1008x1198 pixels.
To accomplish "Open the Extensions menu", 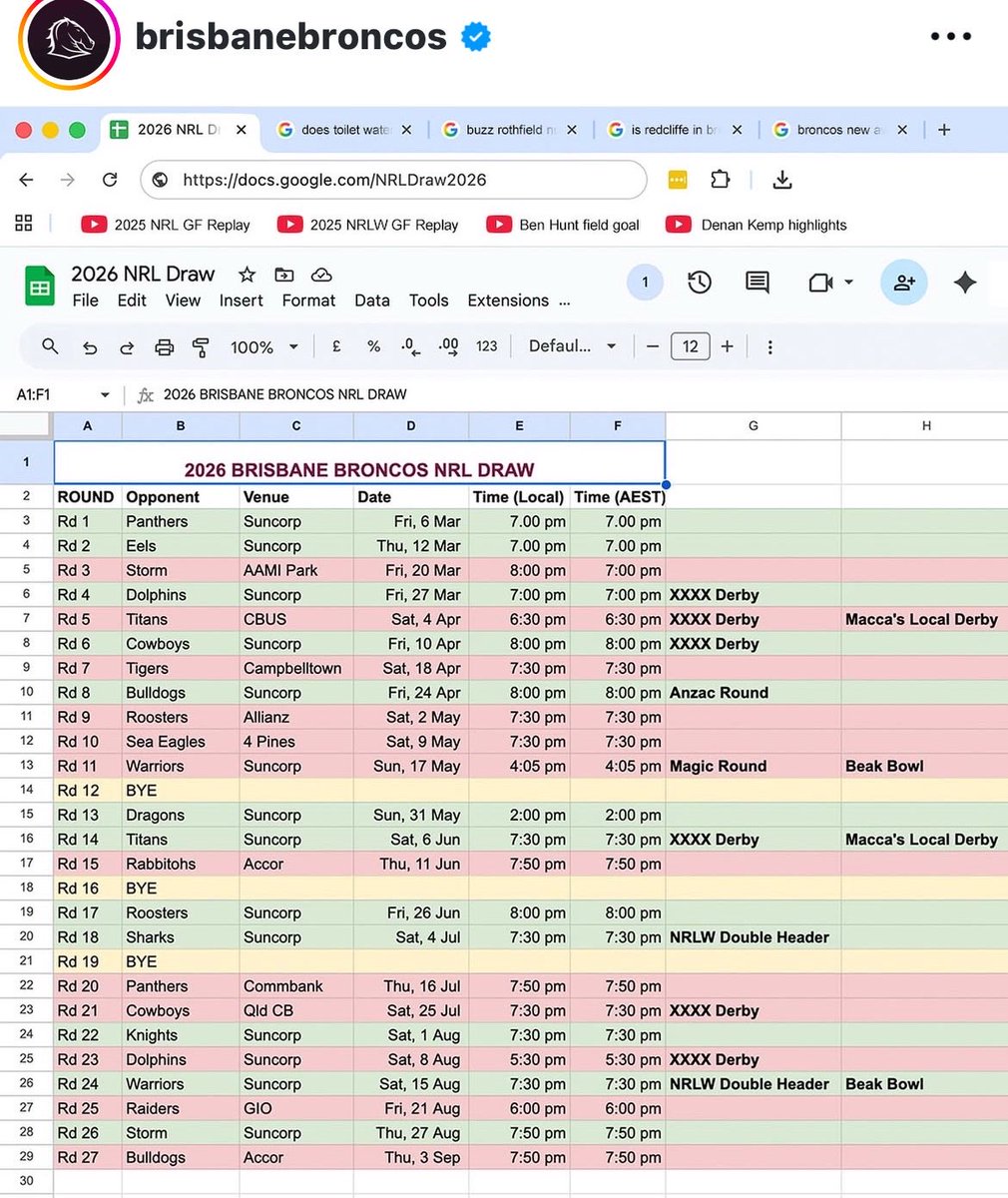I will pos(508,300).
